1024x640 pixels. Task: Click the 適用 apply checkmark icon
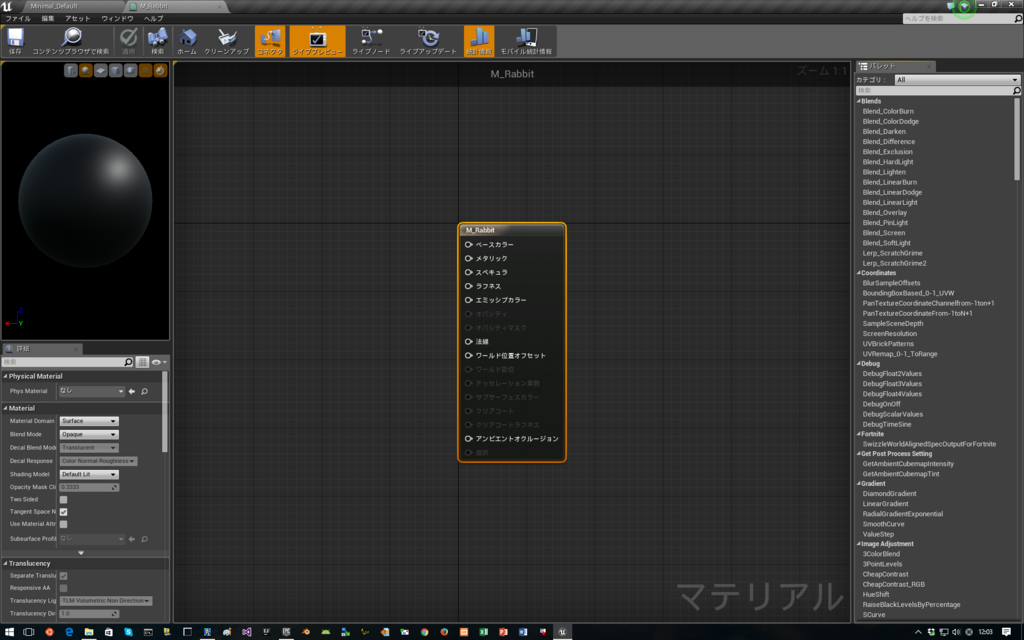[129, 40]
